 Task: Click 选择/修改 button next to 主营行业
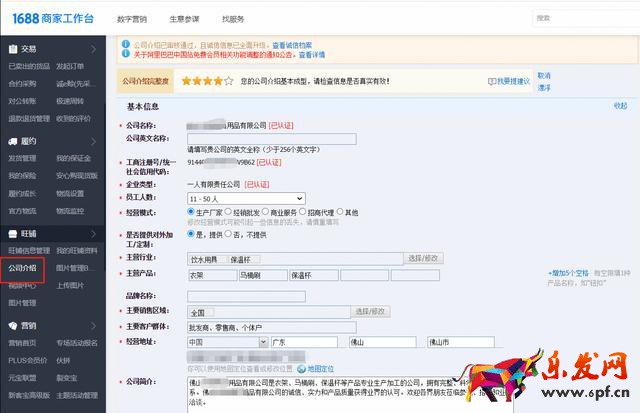pos(421,258)
